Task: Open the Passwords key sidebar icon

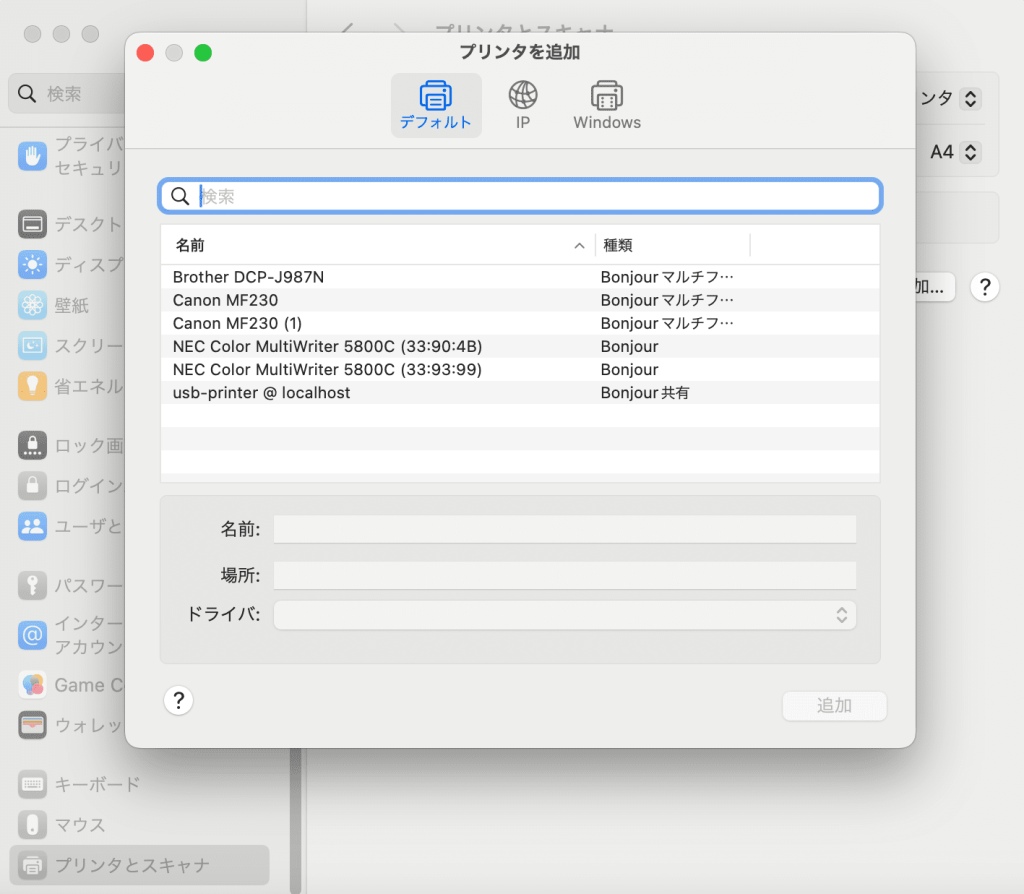Action: coord(33,586)
